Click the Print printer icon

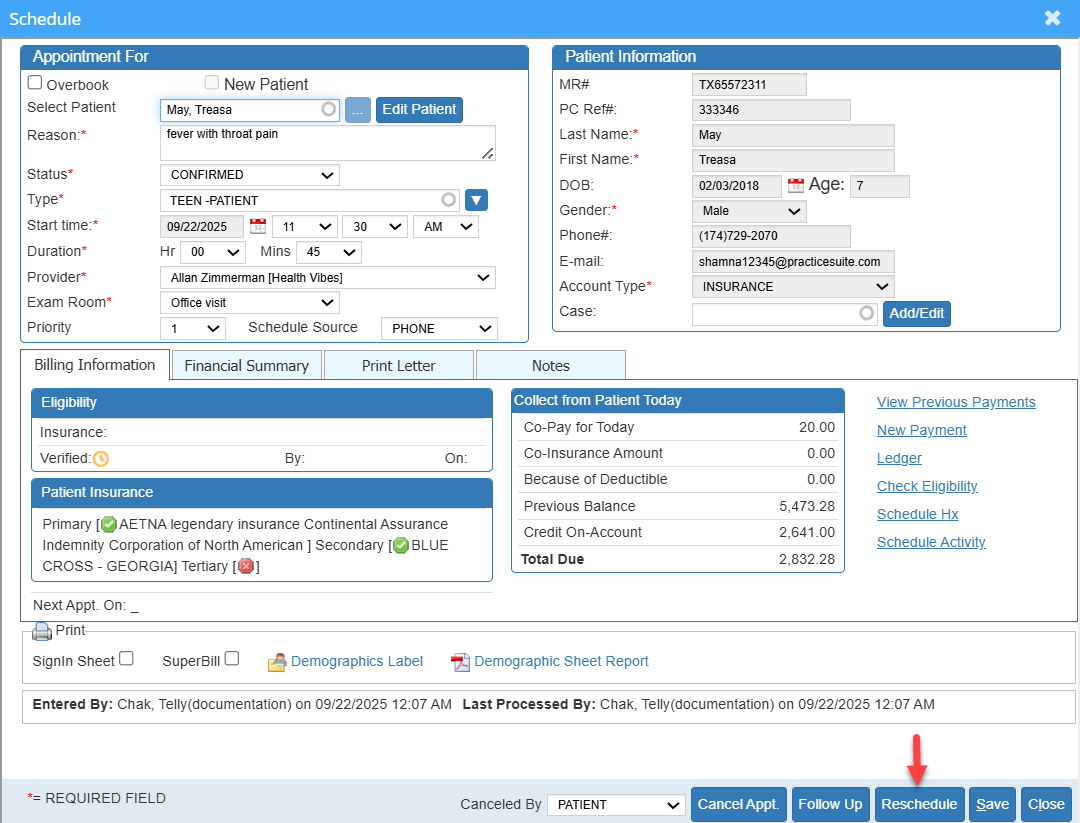(x=42, y=631)
